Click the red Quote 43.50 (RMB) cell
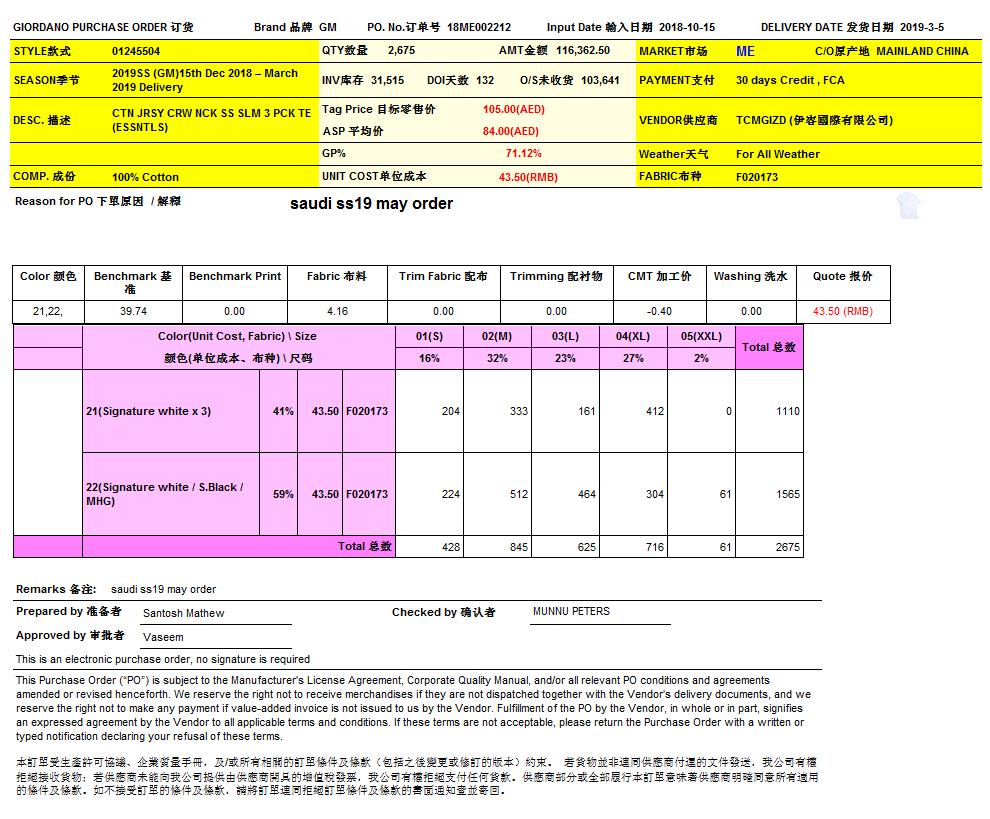Screen dimensions: 990x819 (842, 311)
